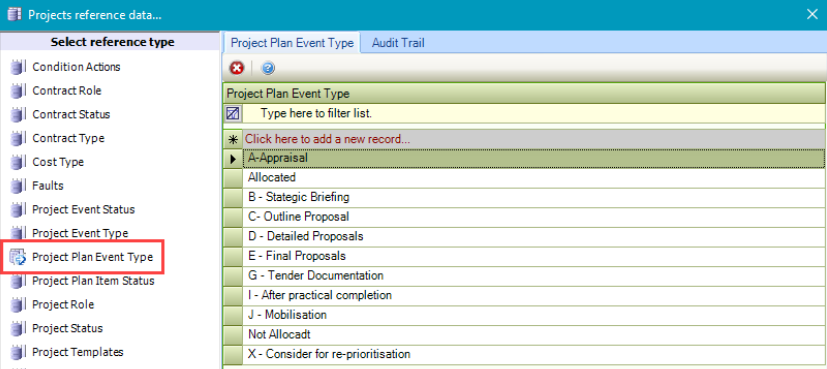Screen dimensions: 827x369
Task: Select the Project Plan Event Type icon
Action: tap(18, 257)
